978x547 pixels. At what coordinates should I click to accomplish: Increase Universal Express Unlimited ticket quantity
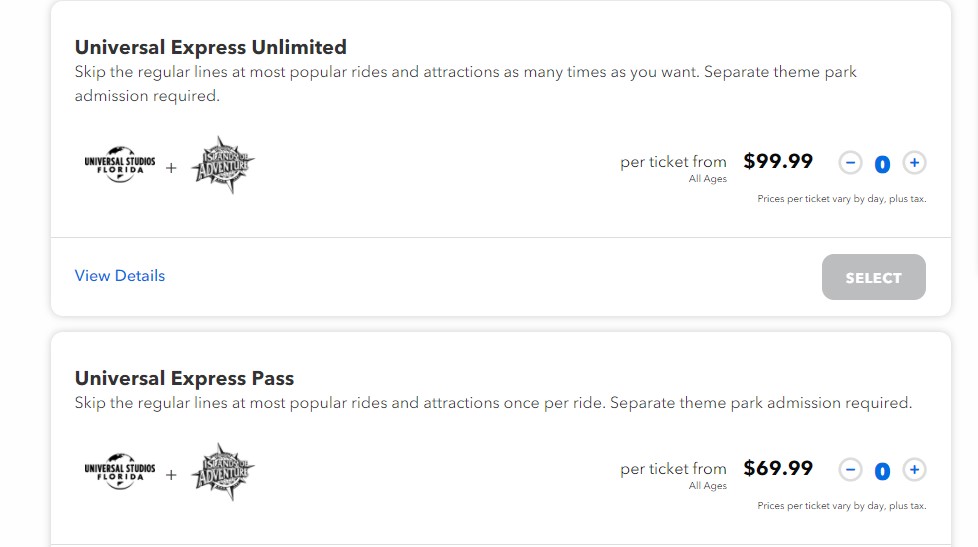(x=914, y=163)
